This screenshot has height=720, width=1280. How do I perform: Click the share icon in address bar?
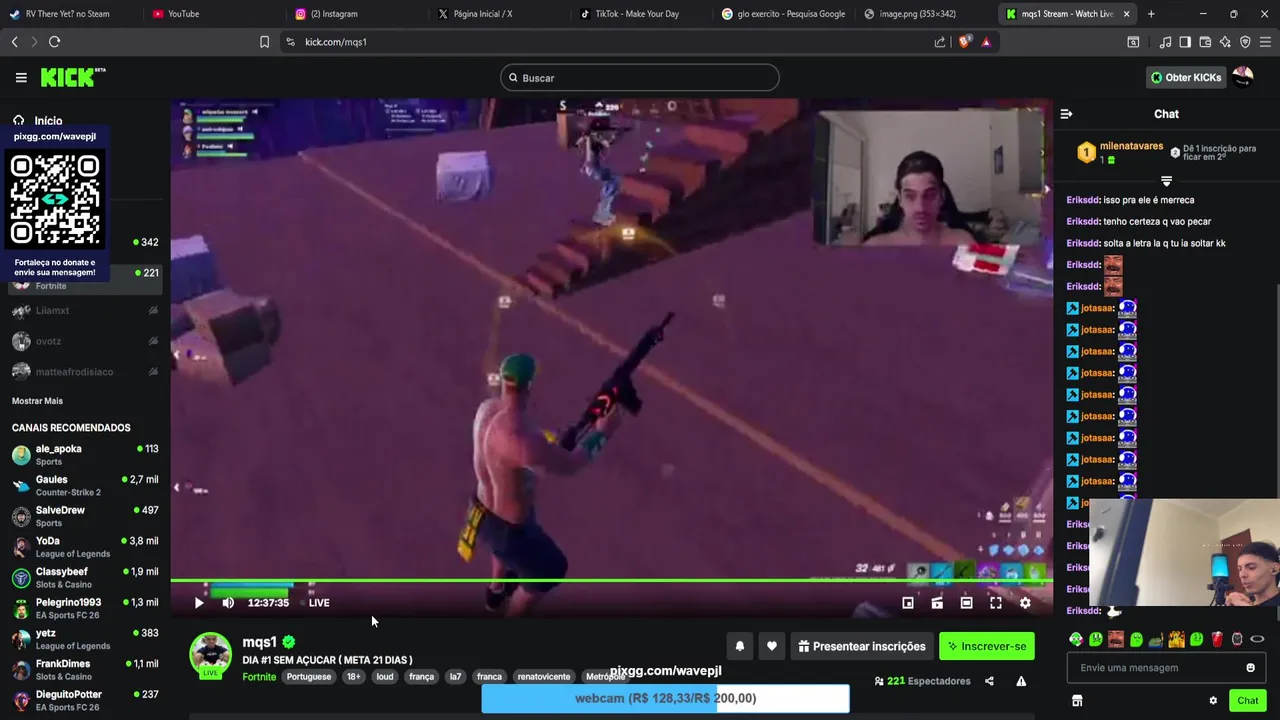tap(940, 42)
